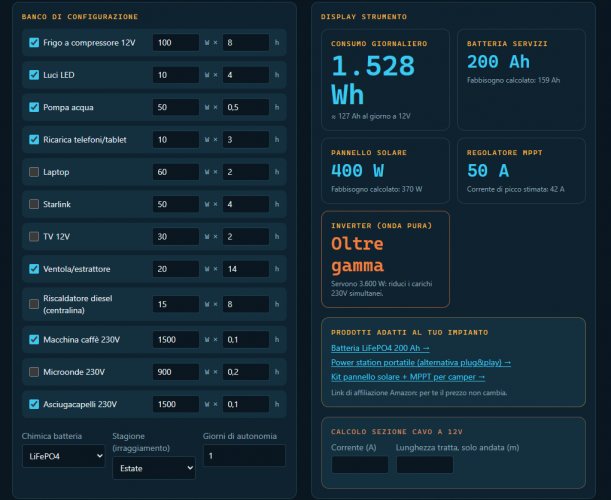Image resolution: width=611 pixels, height=500 pixels.
Task: Edit Frigo a compressore watt field
Action: 176,42
